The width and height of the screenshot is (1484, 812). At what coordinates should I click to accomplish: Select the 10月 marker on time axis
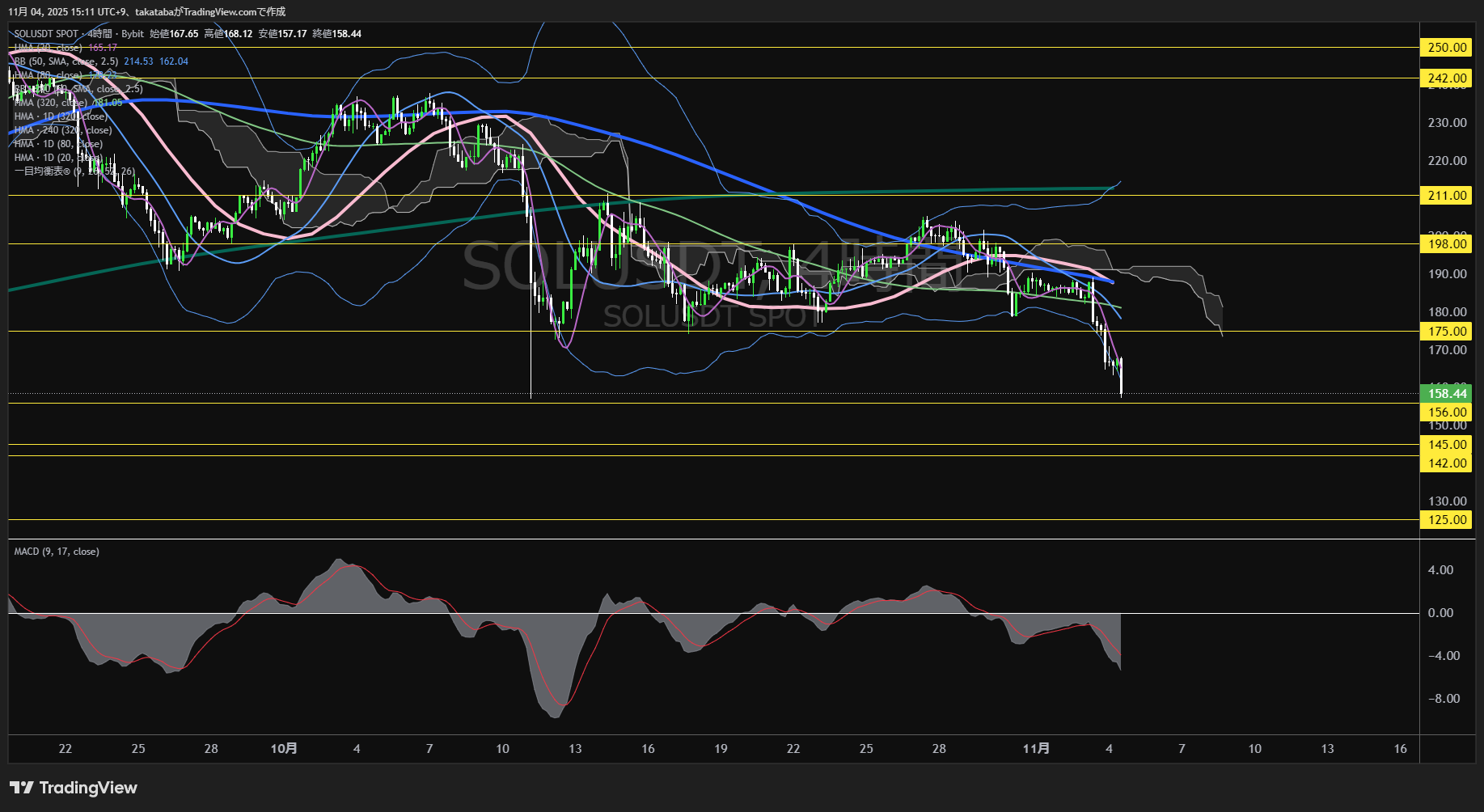(x=284, y=749)
